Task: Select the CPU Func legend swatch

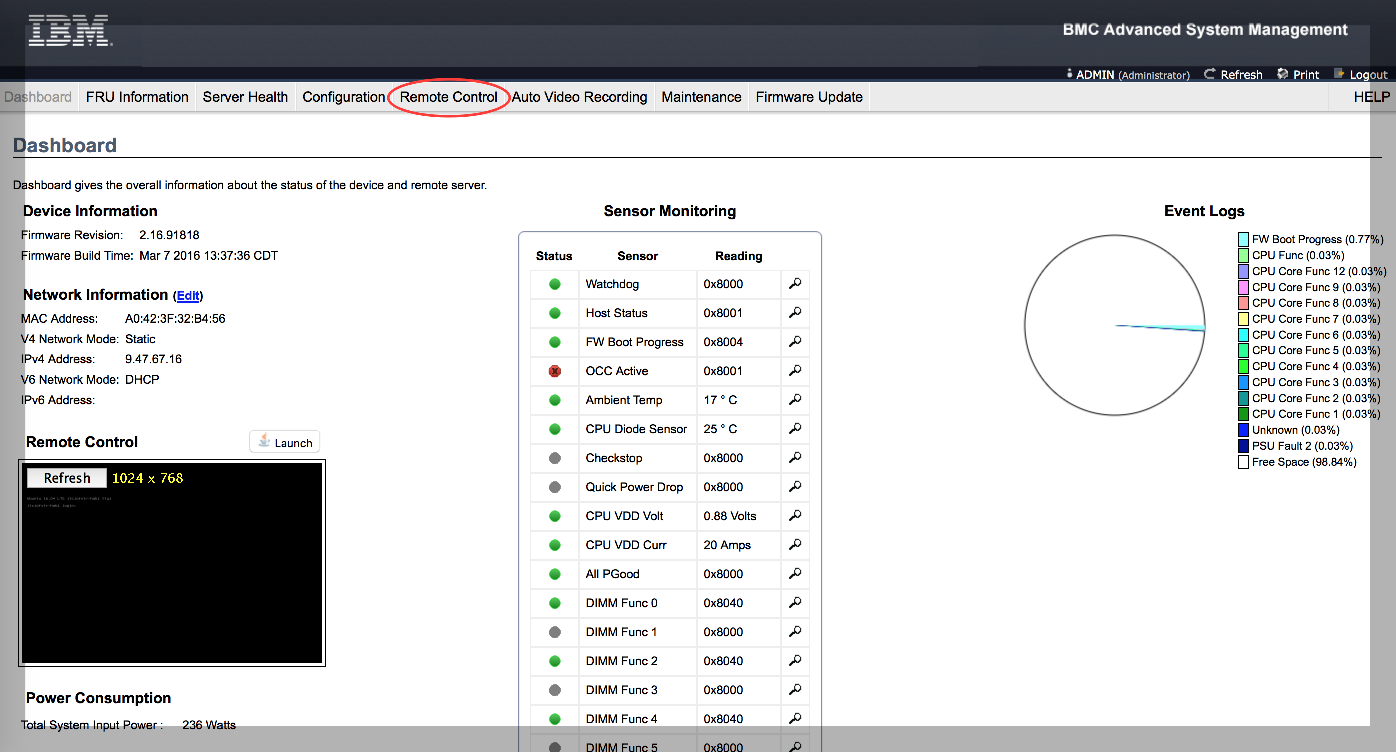Action: (1244, 256)
